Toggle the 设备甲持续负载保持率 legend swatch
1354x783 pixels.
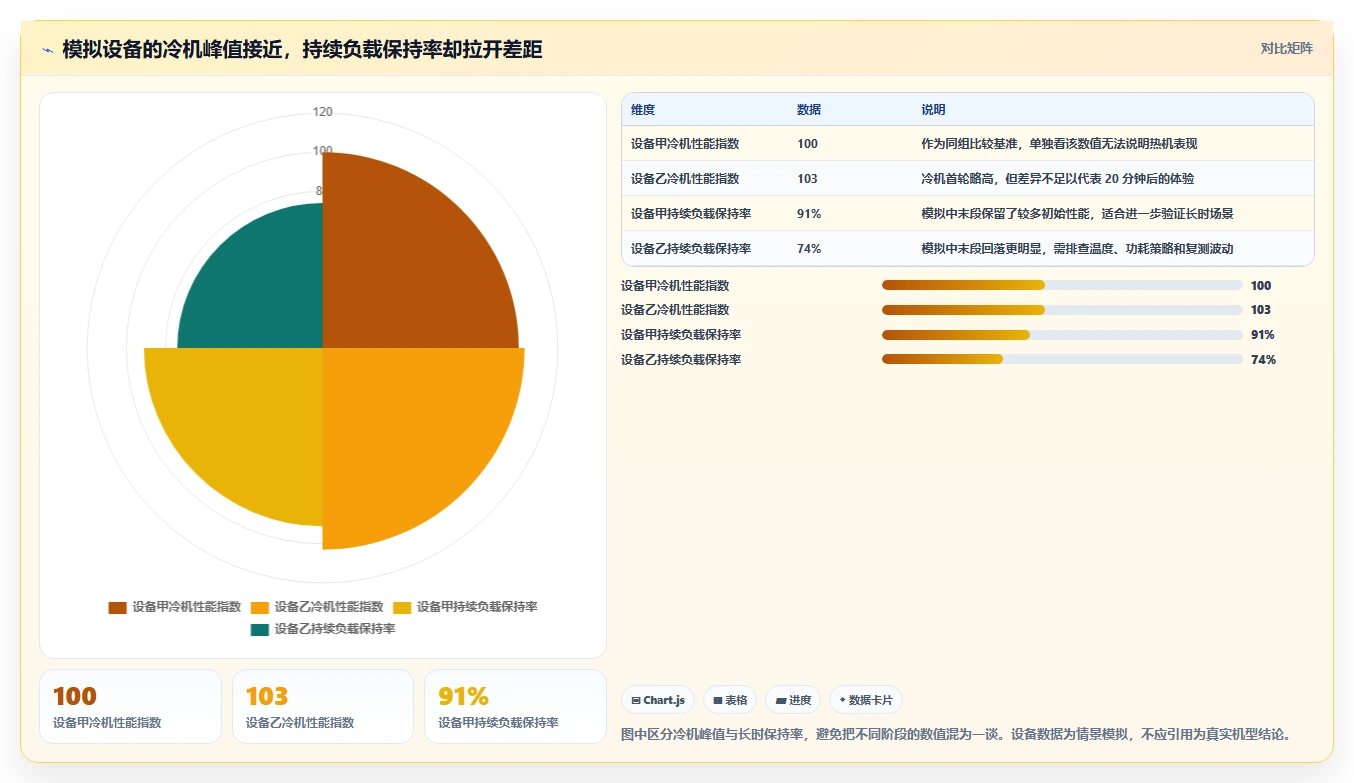point(402,607)
